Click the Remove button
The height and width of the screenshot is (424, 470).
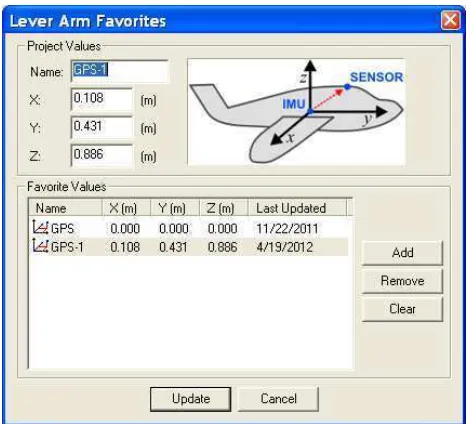pos(402,281)
